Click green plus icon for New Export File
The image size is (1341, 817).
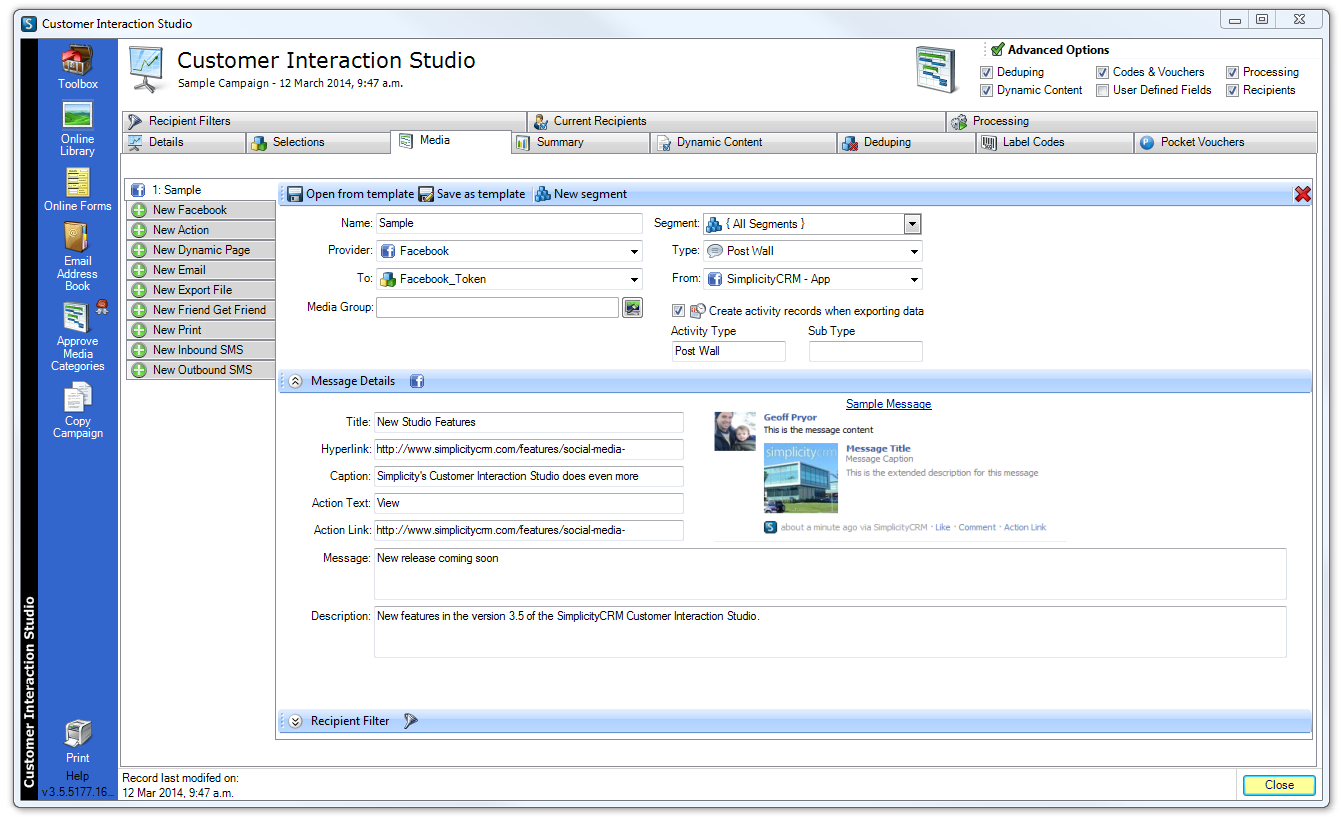139,290
